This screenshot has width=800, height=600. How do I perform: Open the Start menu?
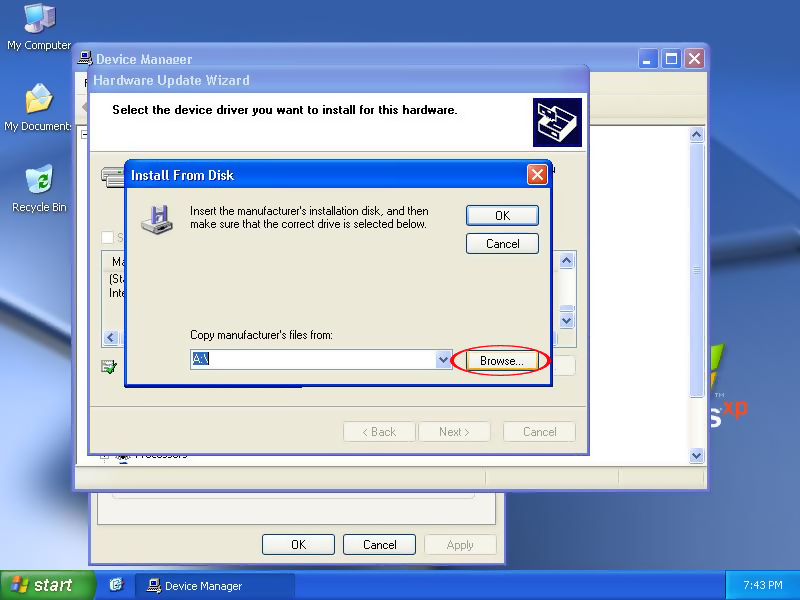(x=47, y=585)
